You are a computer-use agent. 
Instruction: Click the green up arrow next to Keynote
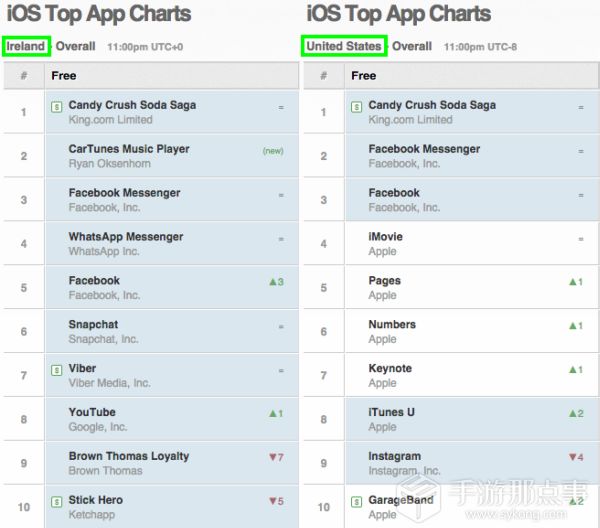pos(572,369)
